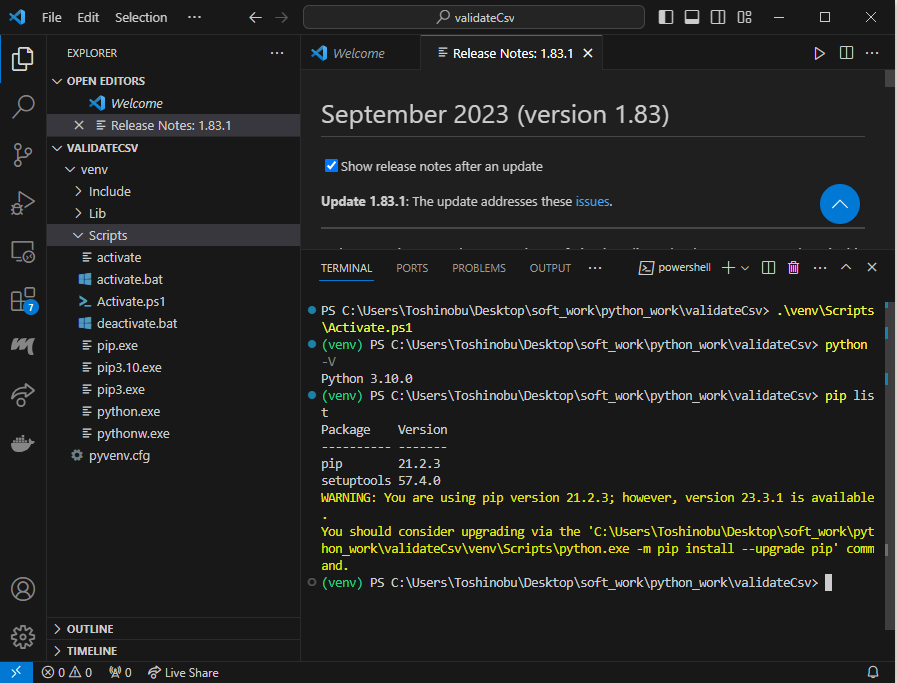The height and width of the screenshot is (683, 897).
Task: Open the Extensions view
Action: [23, 299]
